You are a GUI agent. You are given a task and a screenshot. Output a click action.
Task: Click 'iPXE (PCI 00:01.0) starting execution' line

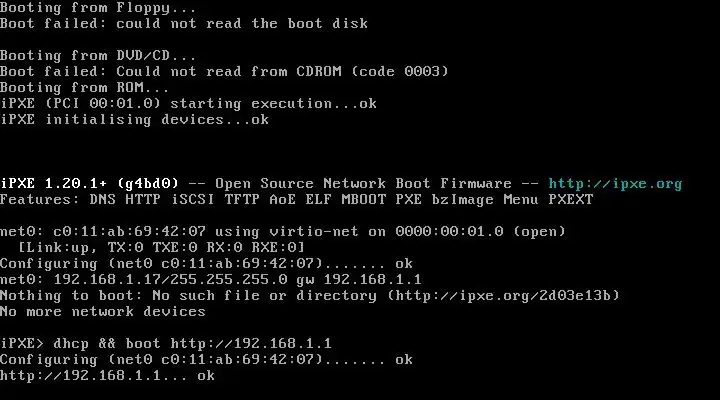point(188,104)
